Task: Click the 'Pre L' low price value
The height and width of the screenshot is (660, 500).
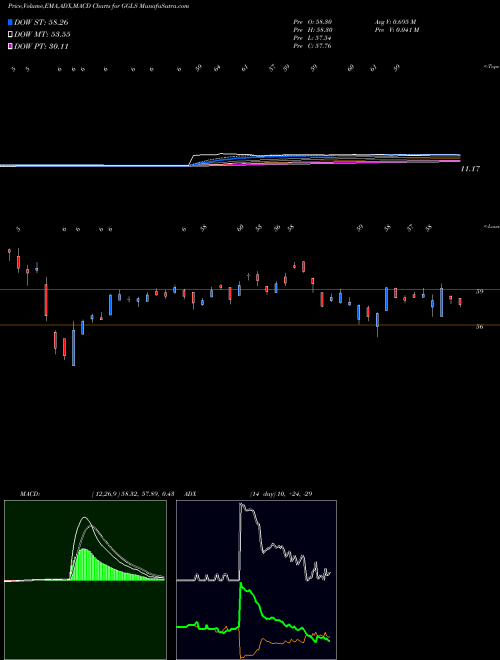Action: click(313, 38)
